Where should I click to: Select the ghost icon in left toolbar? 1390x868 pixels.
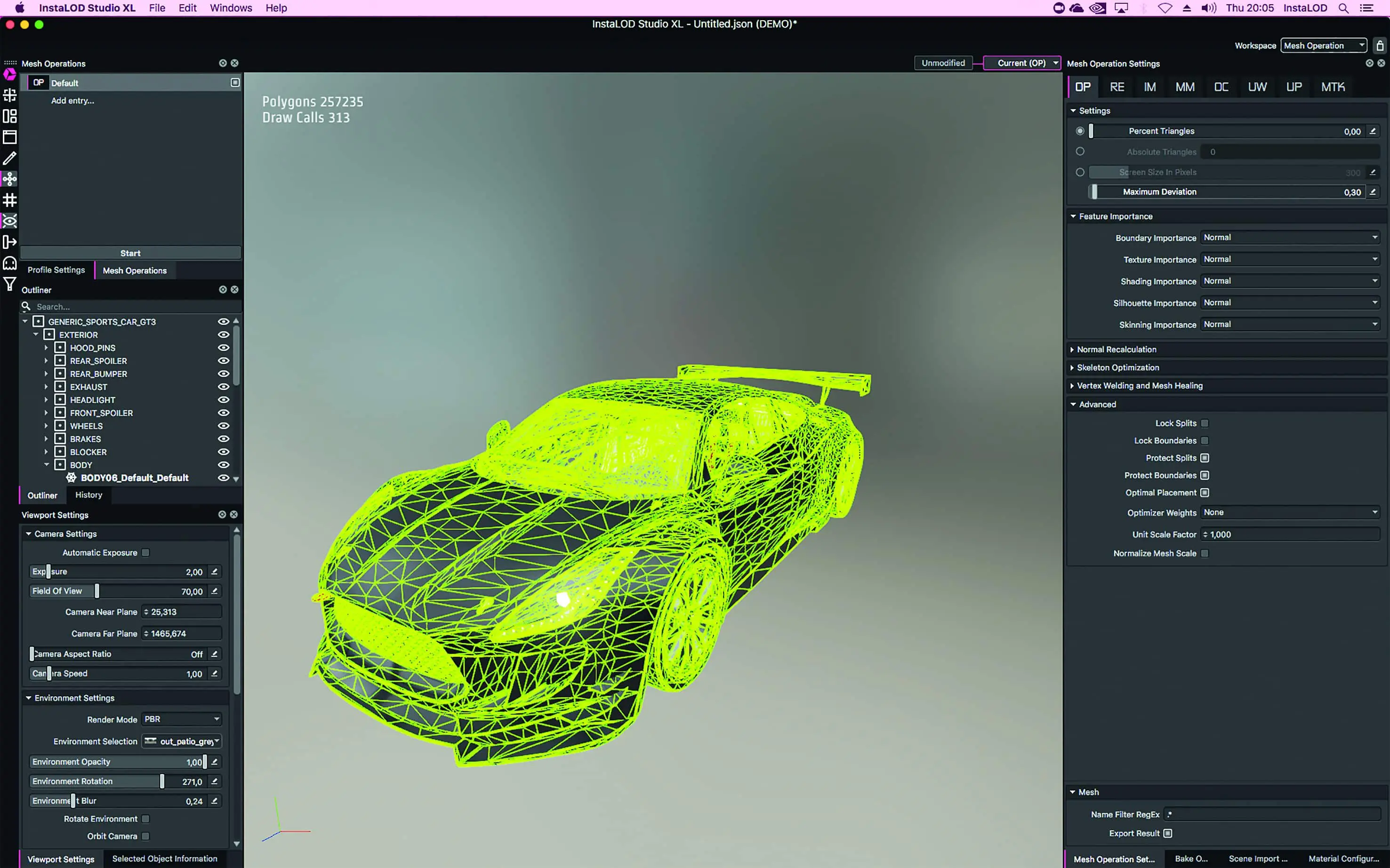pyautogui.click(x=10, y=263)
